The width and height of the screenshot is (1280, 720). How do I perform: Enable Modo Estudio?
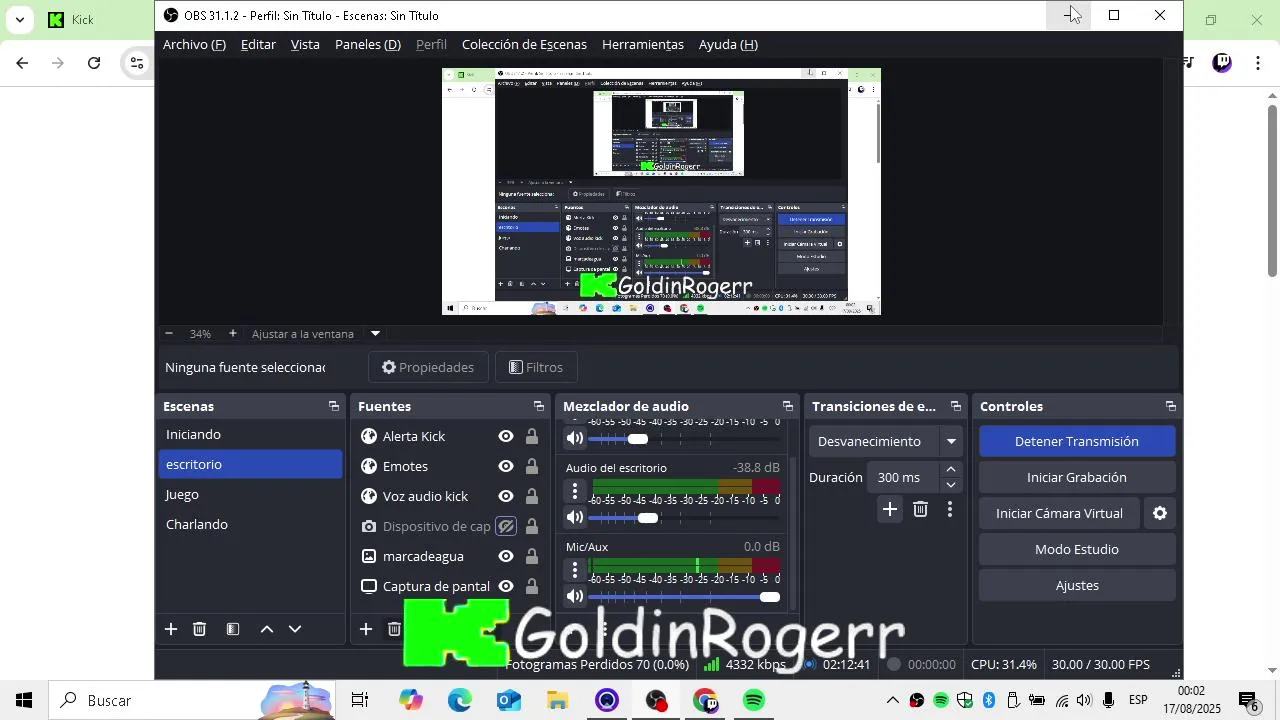pyautogui.click(x=1077, y=549)
